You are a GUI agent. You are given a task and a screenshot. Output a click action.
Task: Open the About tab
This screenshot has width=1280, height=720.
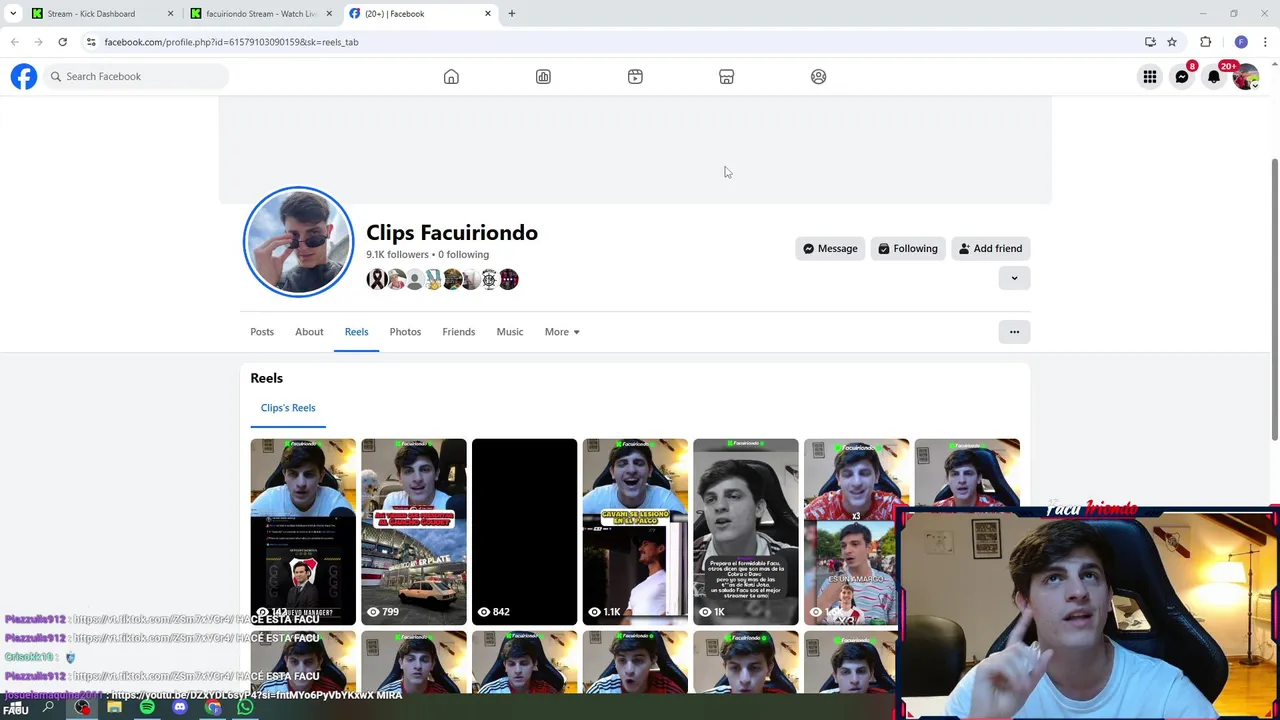[309, 332]
